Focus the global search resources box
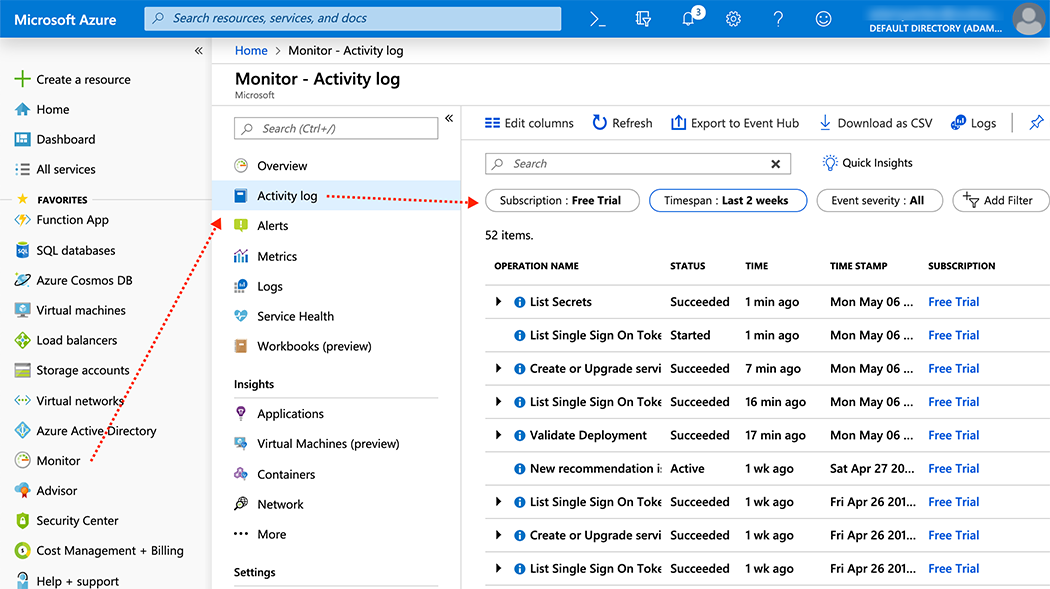 click(353, 18)
